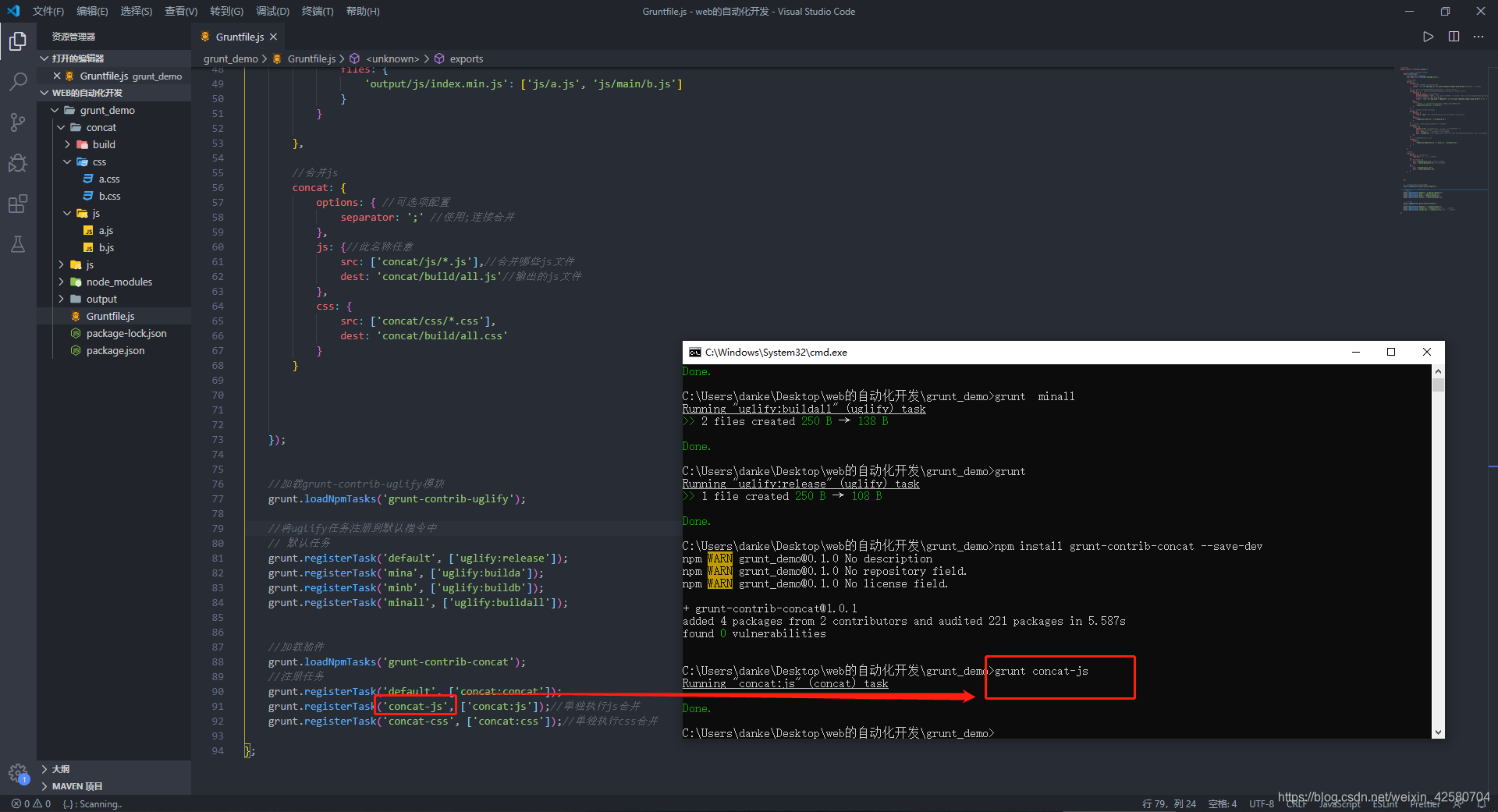
Task: Open the Explorer view in activity bar
Action: (18, 41)
